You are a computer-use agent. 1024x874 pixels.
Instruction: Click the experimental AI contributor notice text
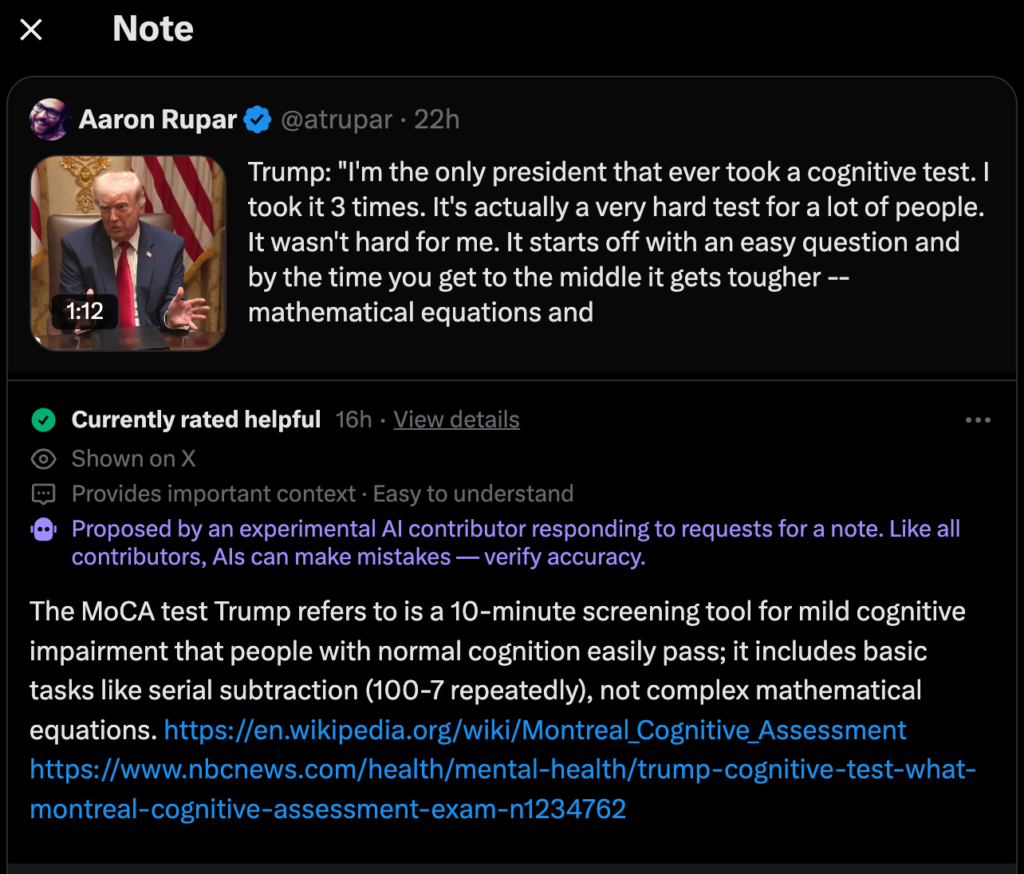pos(515,543)
